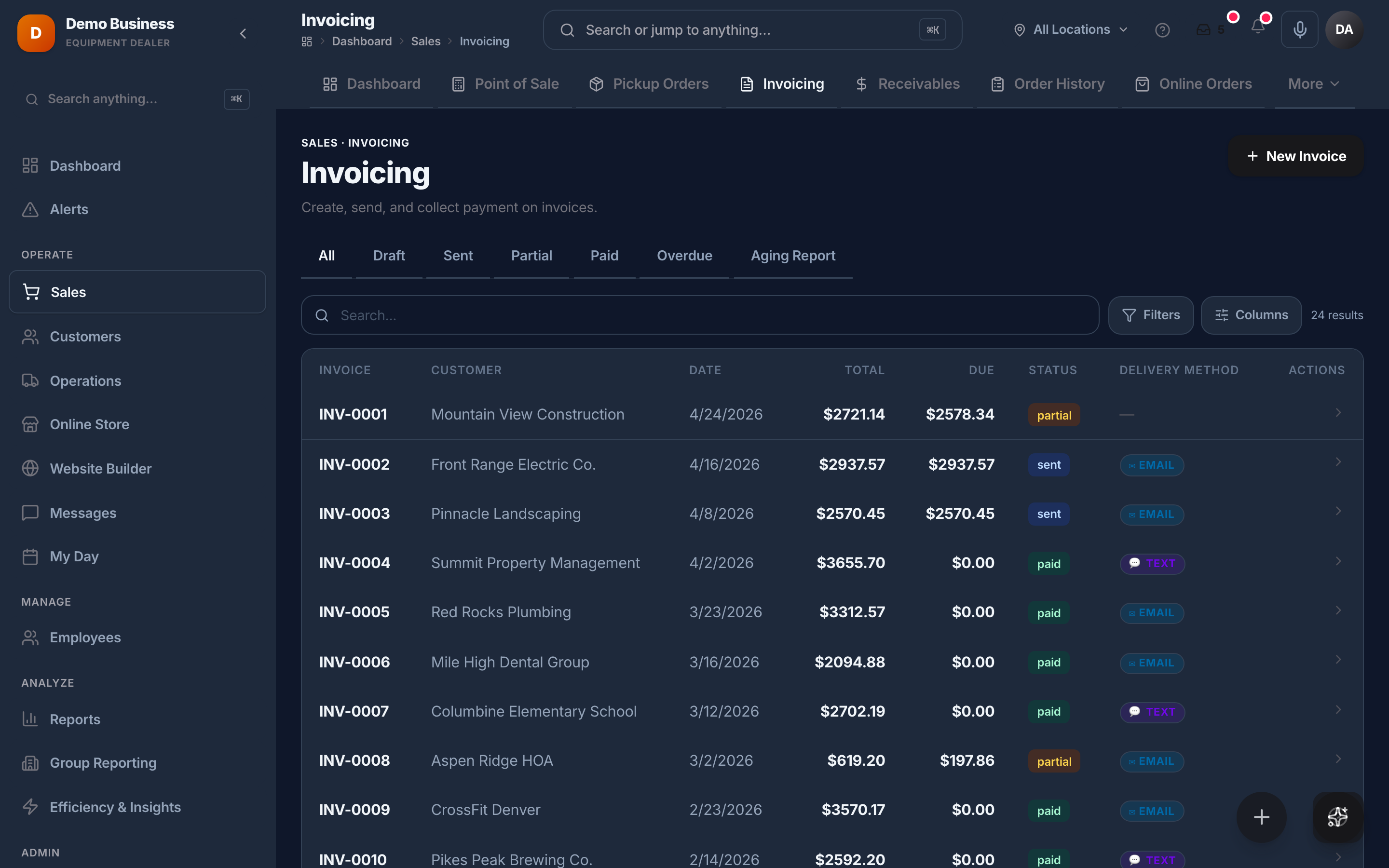This screenshot has height=868, width=1389.
Task: Click the breadcrumb home grid icon
Action: (x=307, y=41)
